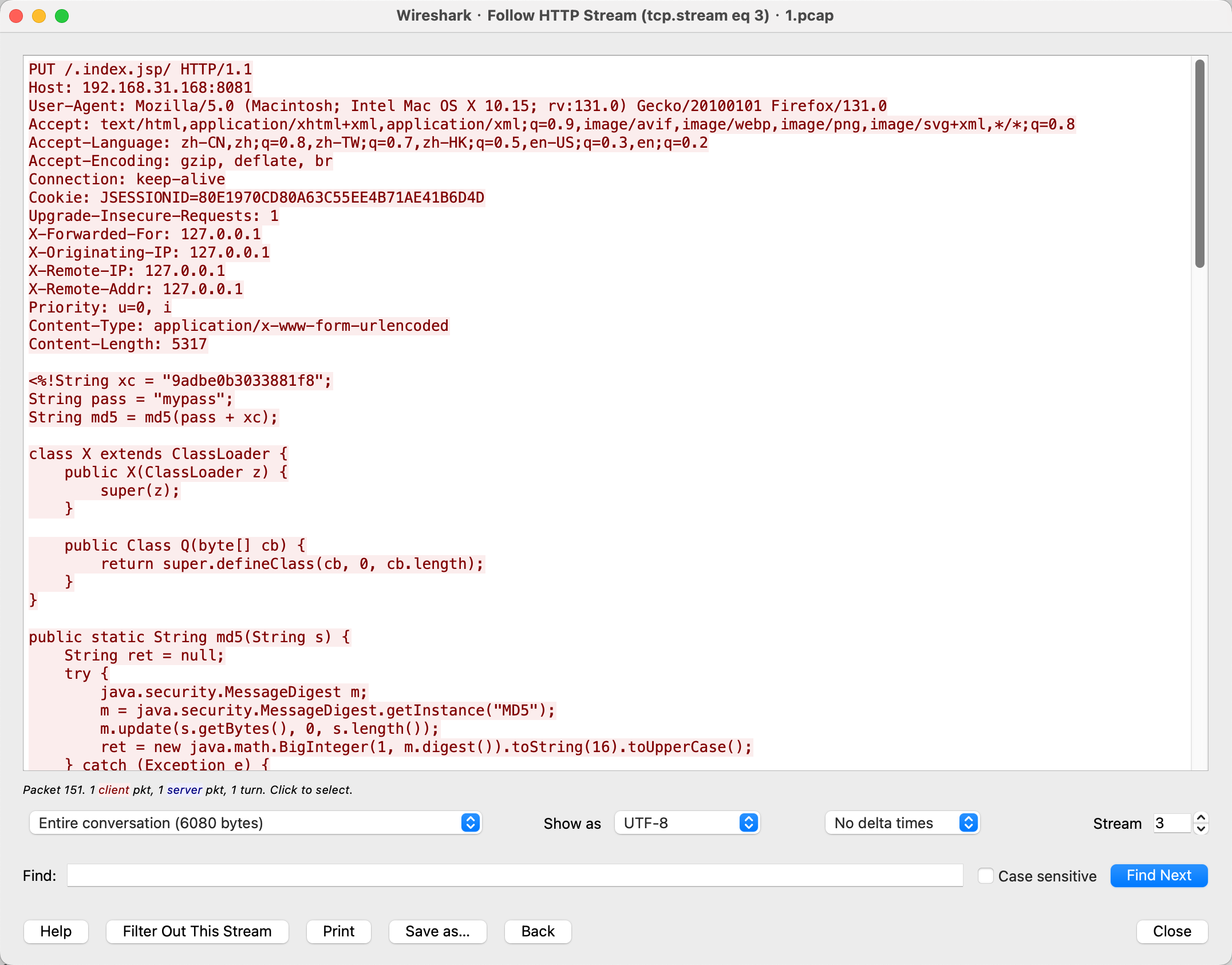Open the No delta times dropdown
The height and width of the screenshot is (965, 1232).
pos(902,823)
